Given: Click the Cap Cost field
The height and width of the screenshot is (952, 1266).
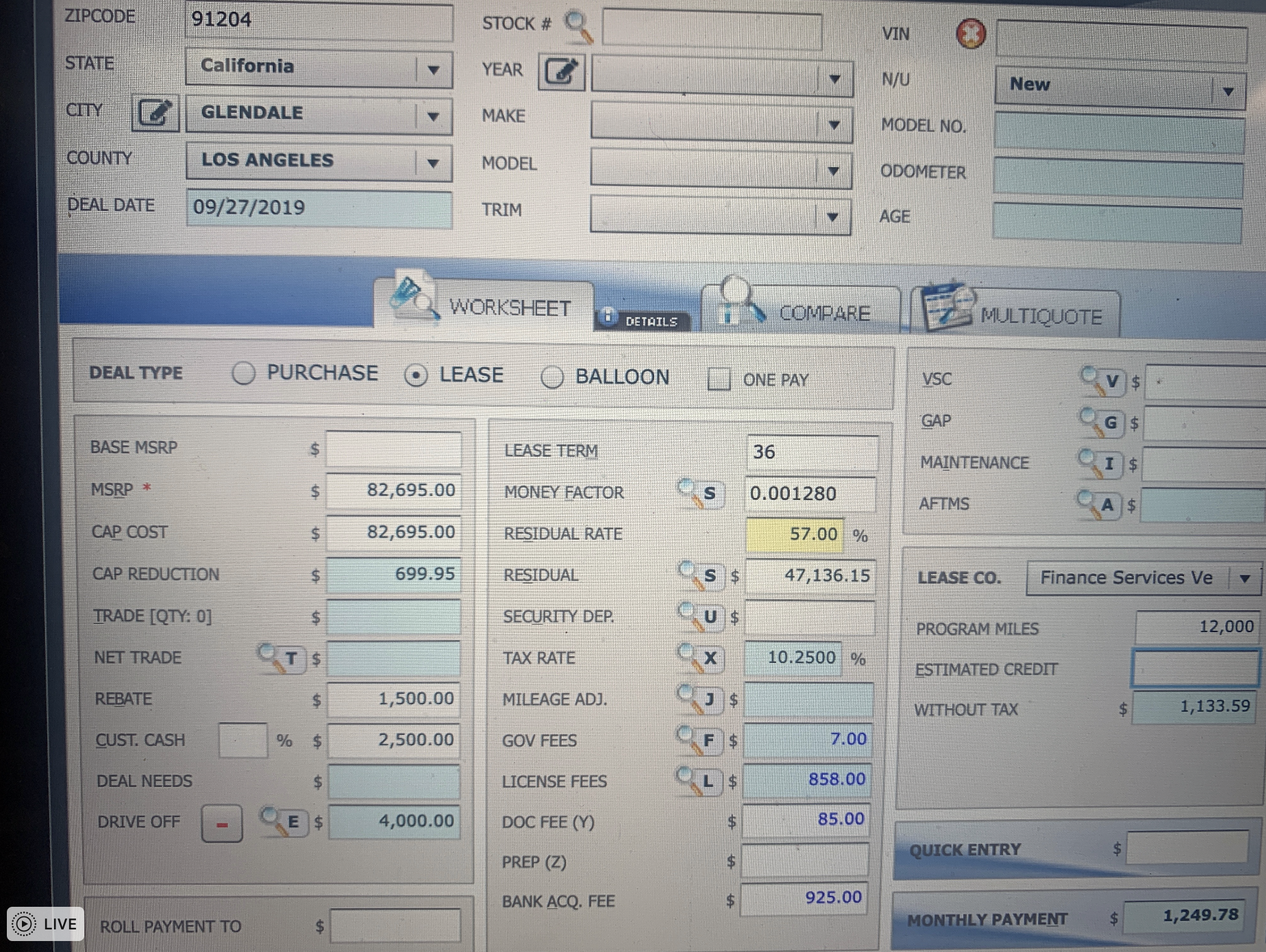Looking at the screenshot, I should pyautogui.click(x=393, y=533).
